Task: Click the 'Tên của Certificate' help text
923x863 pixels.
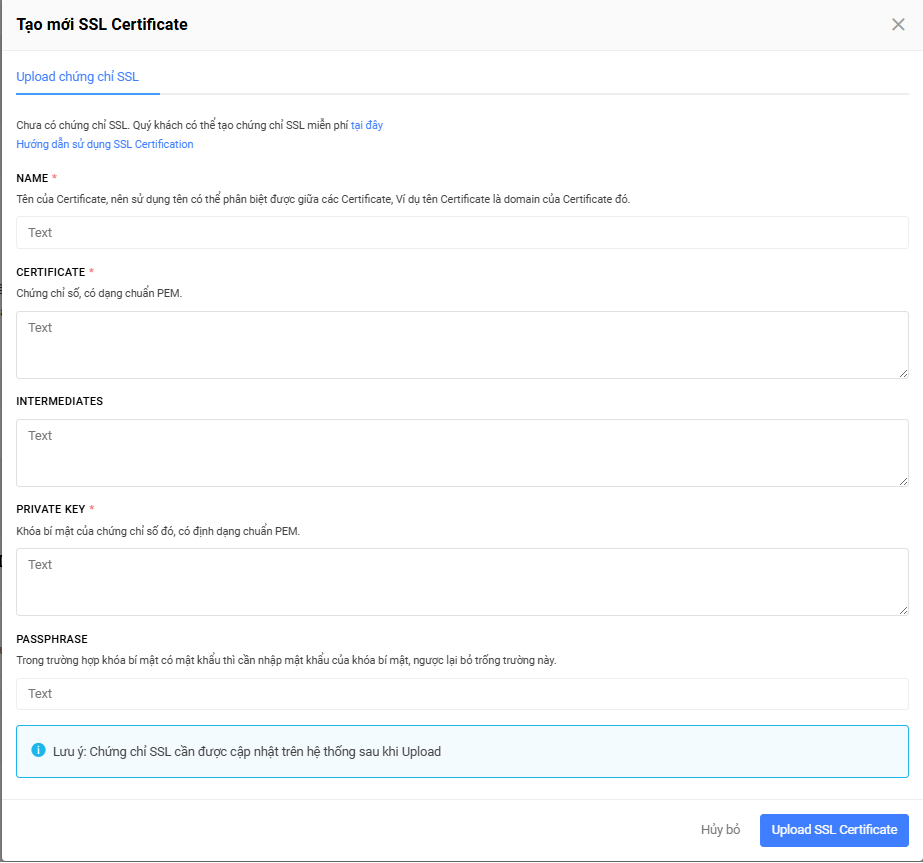Action: point(323,199)
